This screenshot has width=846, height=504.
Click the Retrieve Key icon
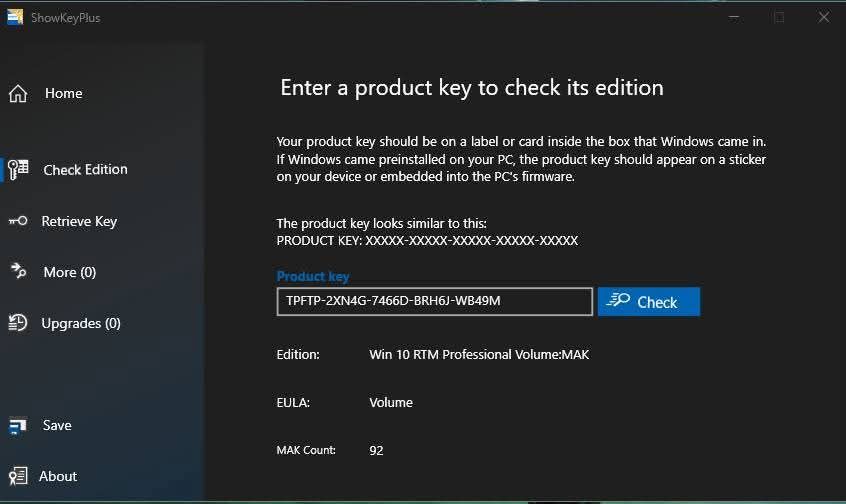(18, 221)
